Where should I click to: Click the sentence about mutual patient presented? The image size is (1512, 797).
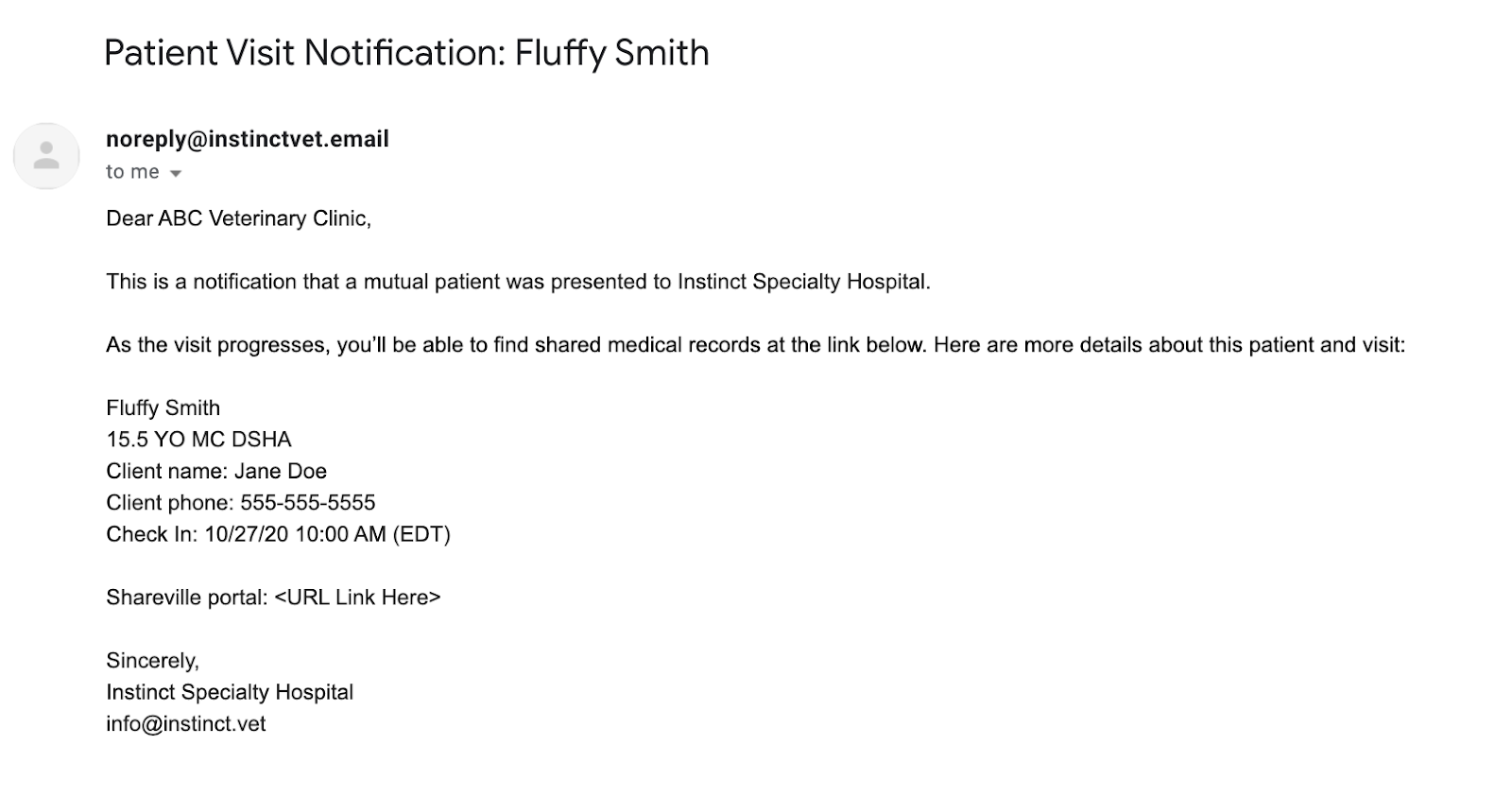519,282
